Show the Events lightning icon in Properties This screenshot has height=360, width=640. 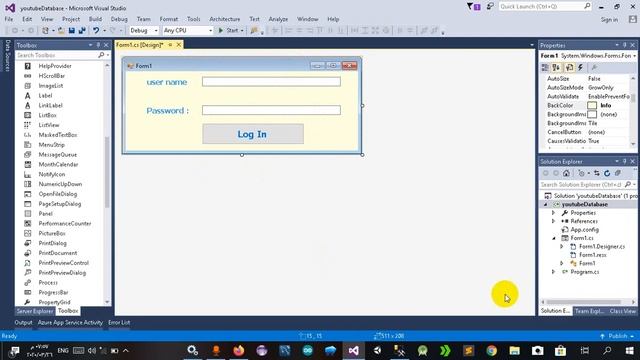click(x=580, y=67)
